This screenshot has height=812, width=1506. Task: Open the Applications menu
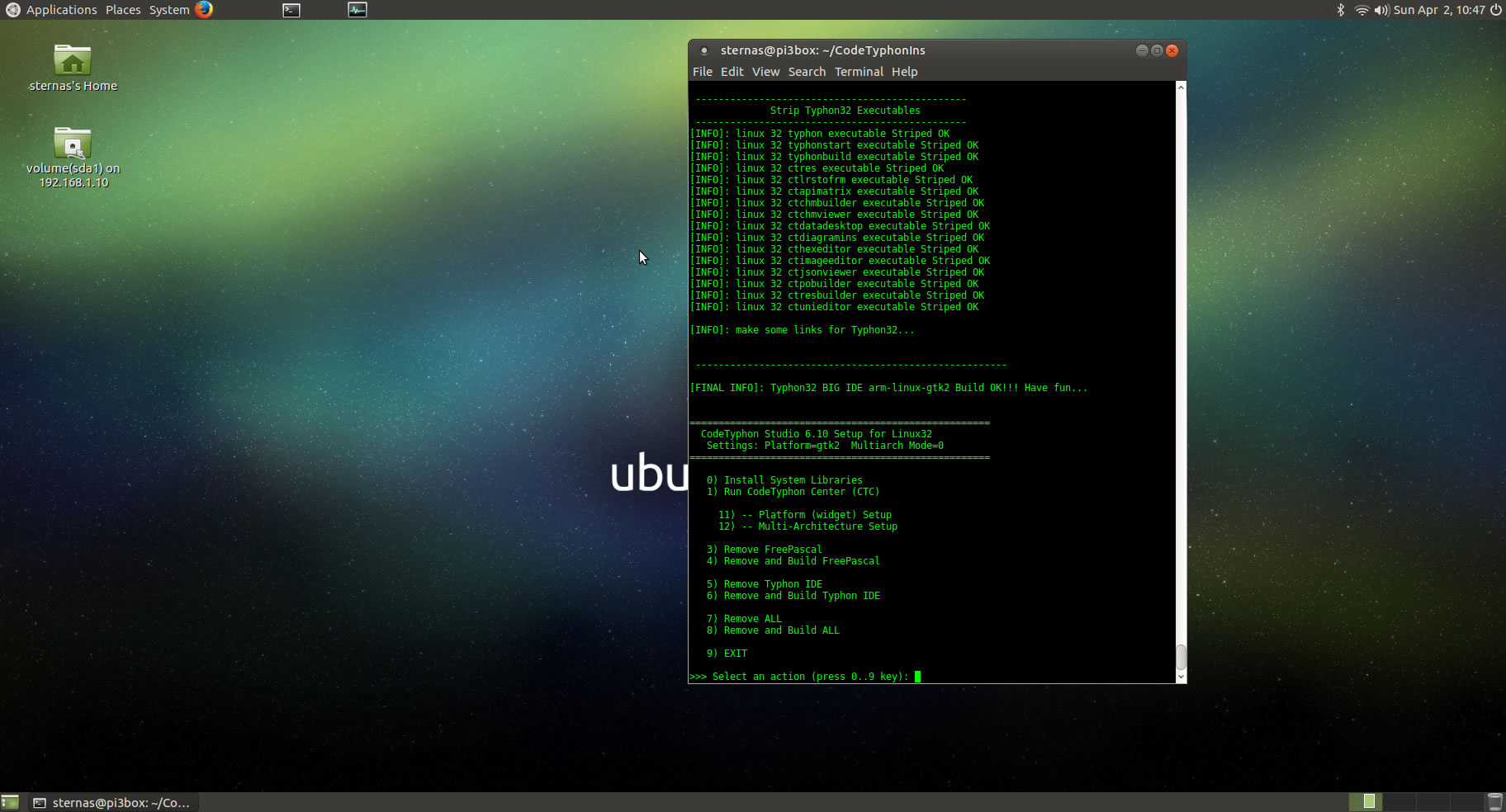click(61, 10)
